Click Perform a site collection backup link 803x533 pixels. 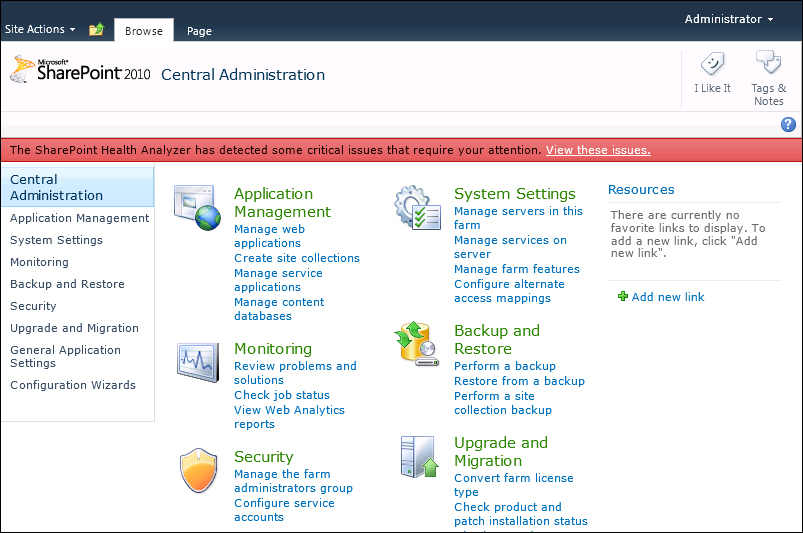(503, 403)
